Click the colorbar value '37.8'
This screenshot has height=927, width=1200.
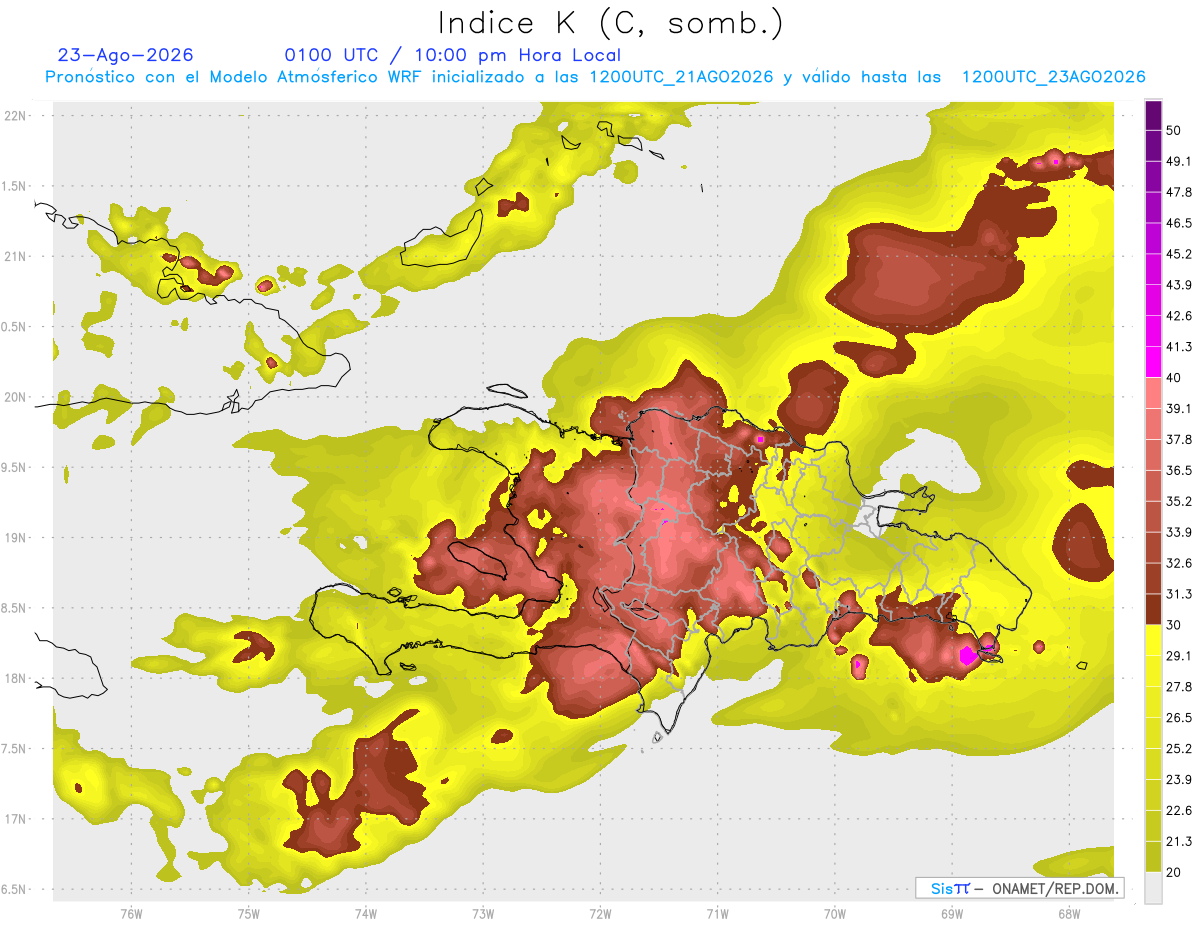1179,439
